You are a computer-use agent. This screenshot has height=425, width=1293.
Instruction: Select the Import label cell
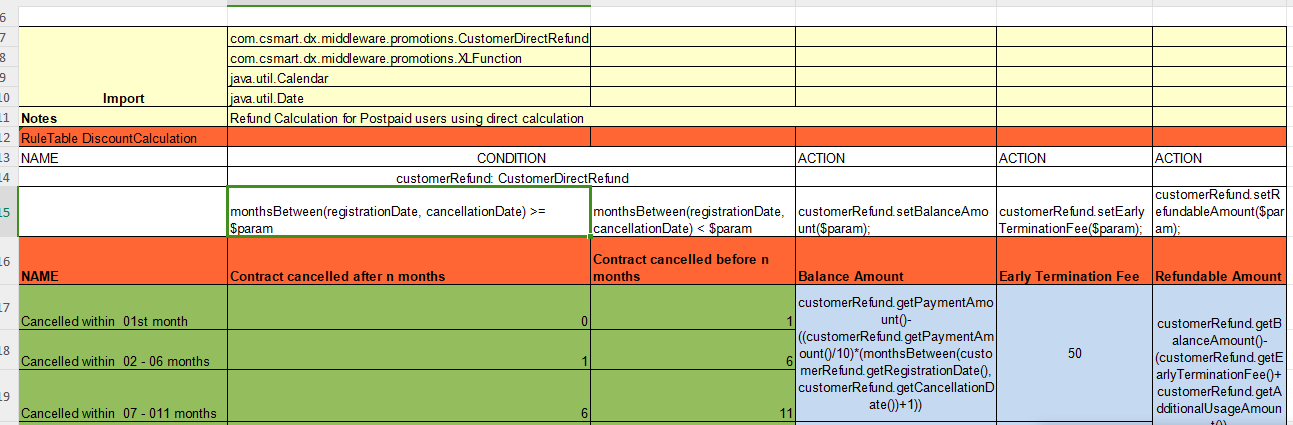[123, 98]
